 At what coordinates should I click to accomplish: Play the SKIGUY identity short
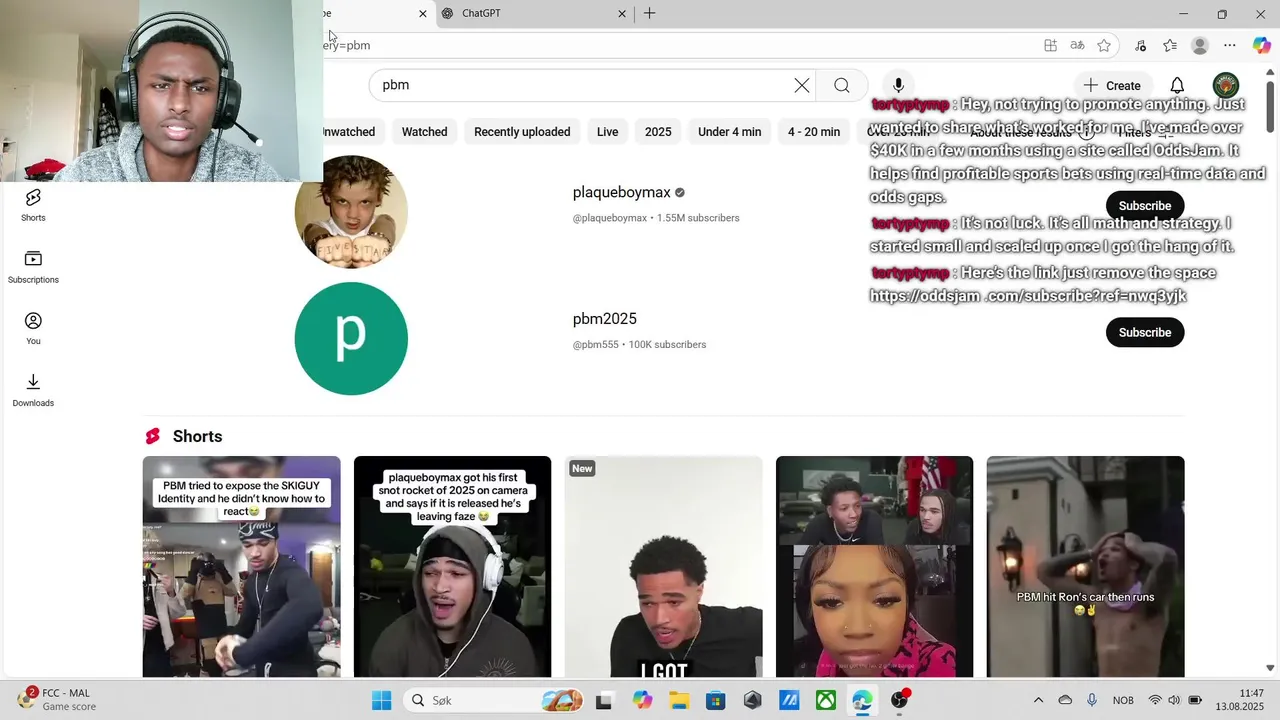click(241, 567)
